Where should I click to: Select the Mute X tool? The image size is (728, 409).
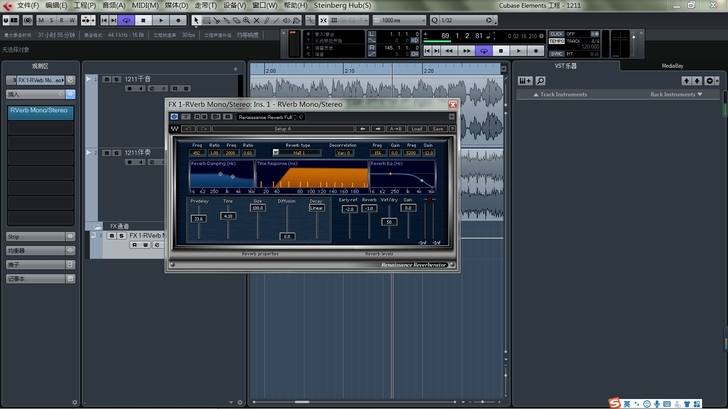tap(256, 20)
